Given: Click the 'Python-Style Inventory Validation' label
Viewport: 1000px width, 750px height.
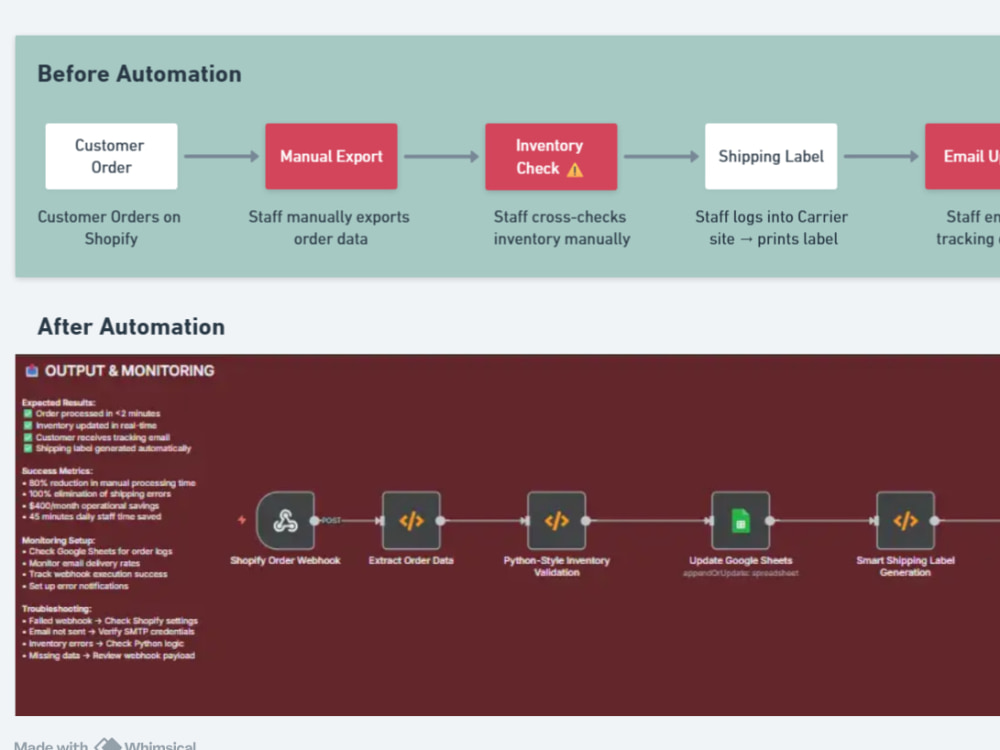Looking at the screenshot, I should 557,566.
